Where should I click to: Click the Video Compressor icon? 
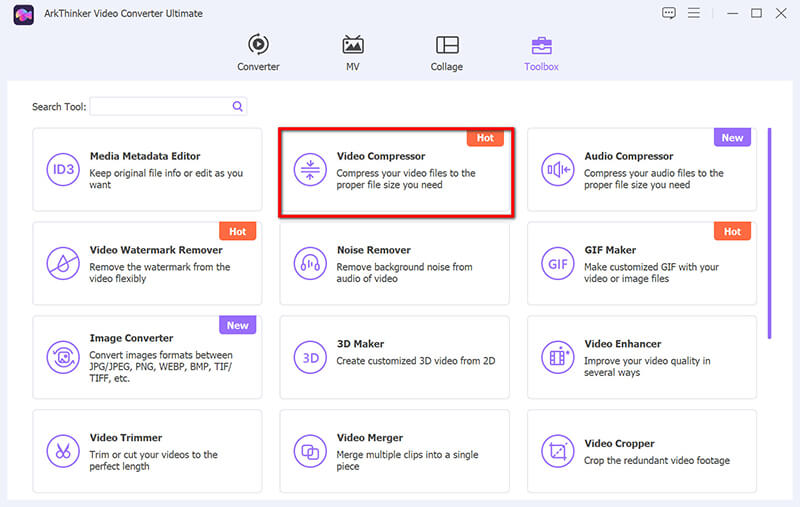310,169
